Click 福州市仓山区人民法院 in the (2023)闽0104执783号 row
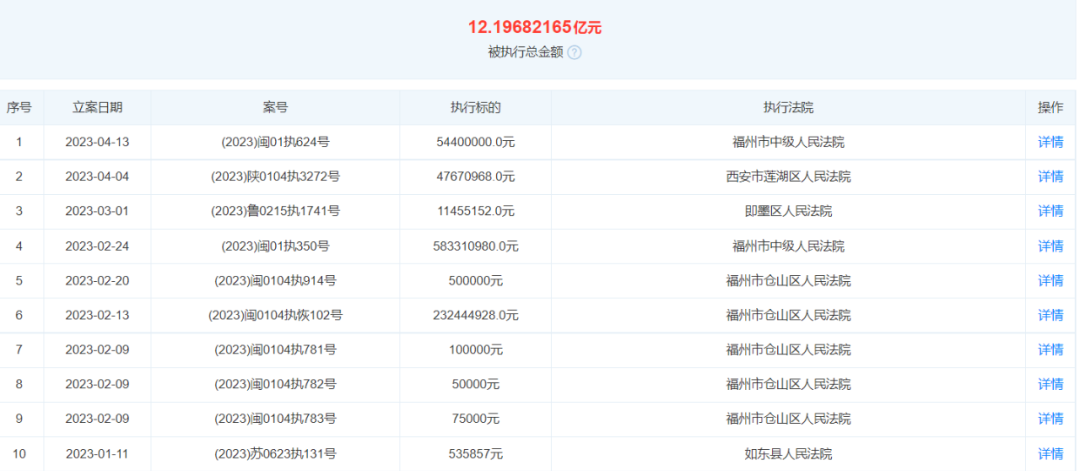This screenshot has width=1080, height=471. tap(788, 419)
